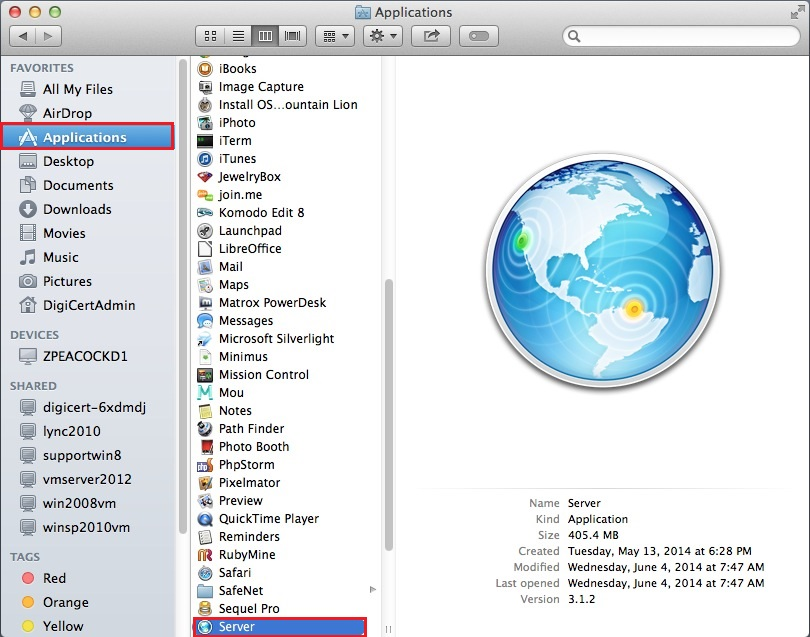The height and width of the screenshot is (637, 810).
Task: Select the Server application row
Action: point(280,627)
